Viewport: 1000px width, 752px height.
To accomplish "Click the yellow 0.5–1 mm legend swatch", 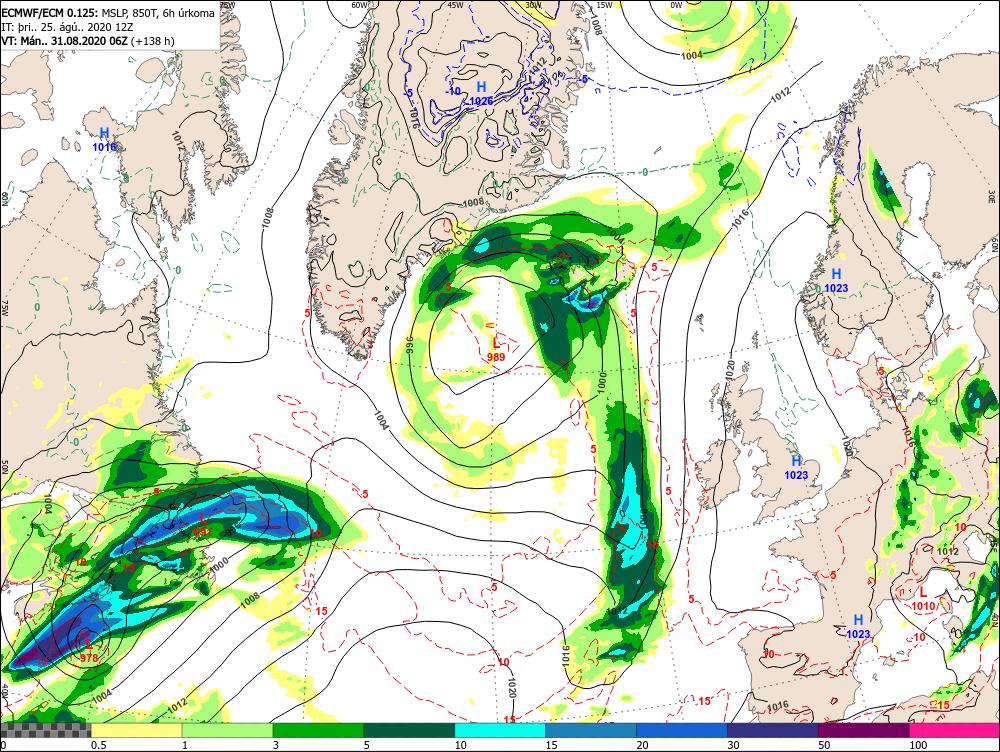I will (136, 730).
